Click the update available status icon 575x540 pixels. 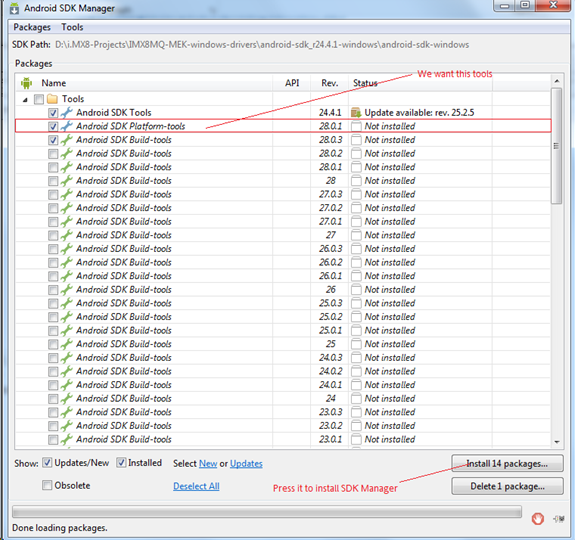[x=356, y=113]
